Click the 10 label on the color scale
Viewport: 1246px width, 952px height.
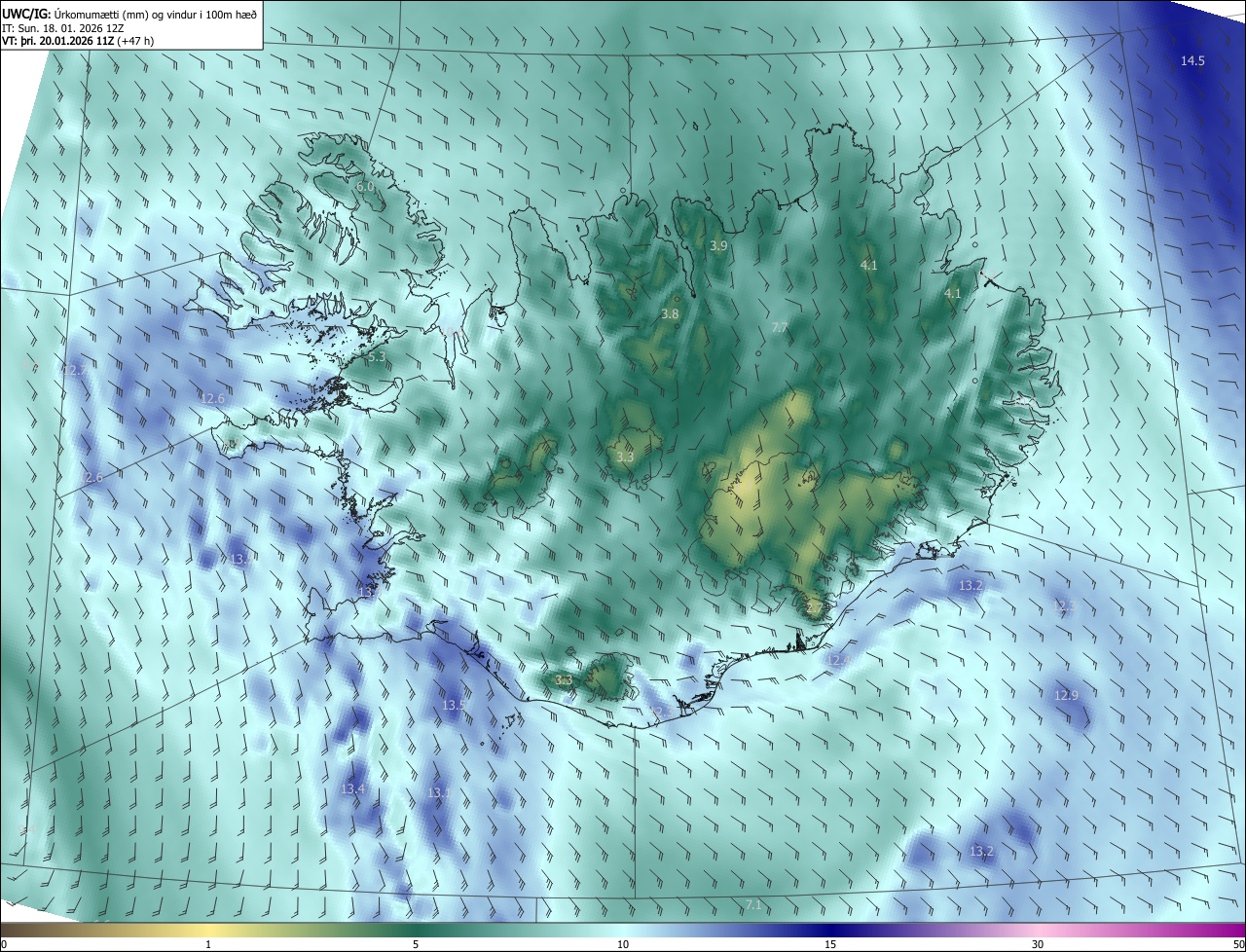point(623,944)
